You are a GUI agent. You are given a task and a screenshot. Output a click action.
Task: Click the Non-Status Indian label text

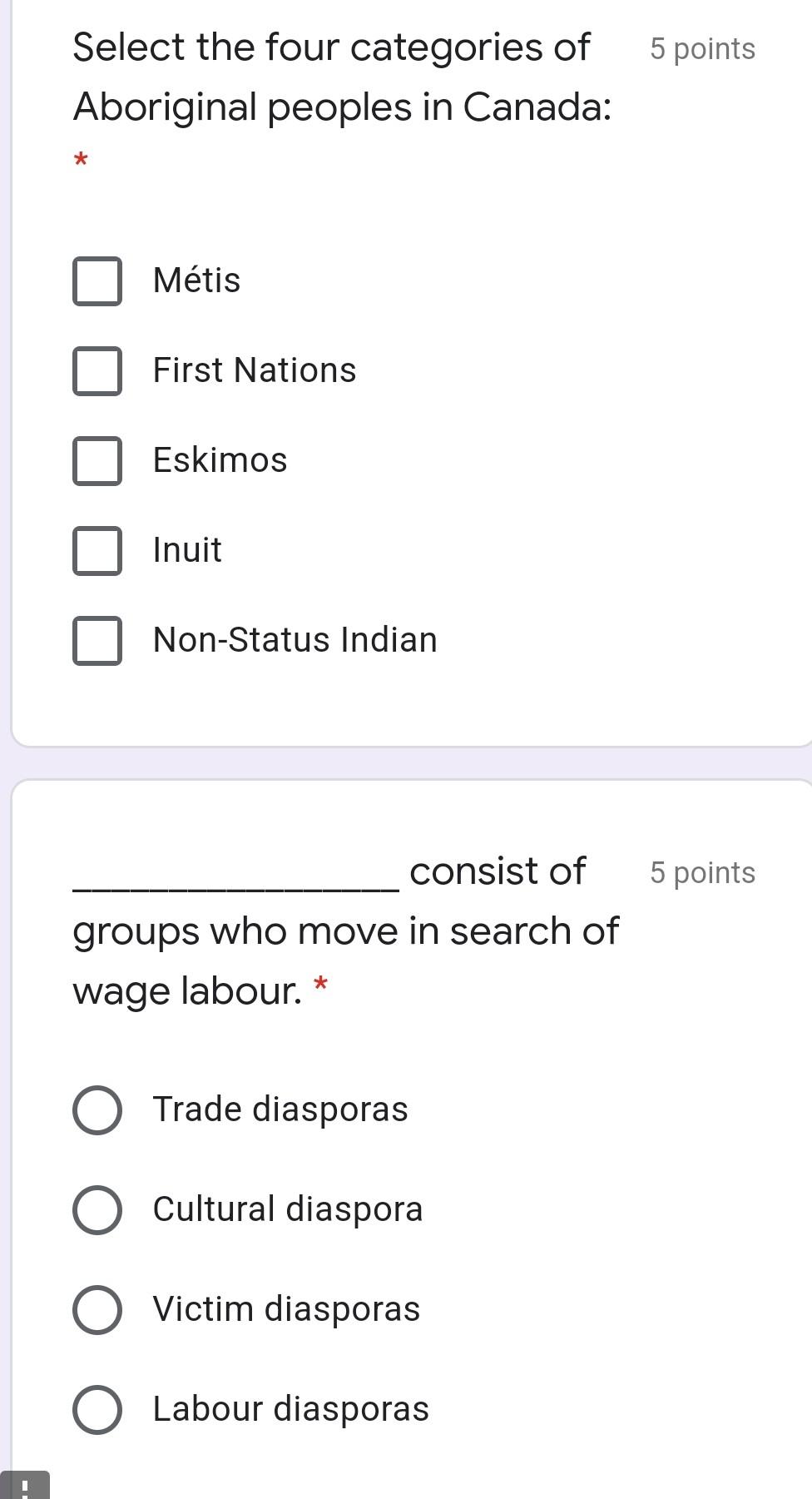295,640
